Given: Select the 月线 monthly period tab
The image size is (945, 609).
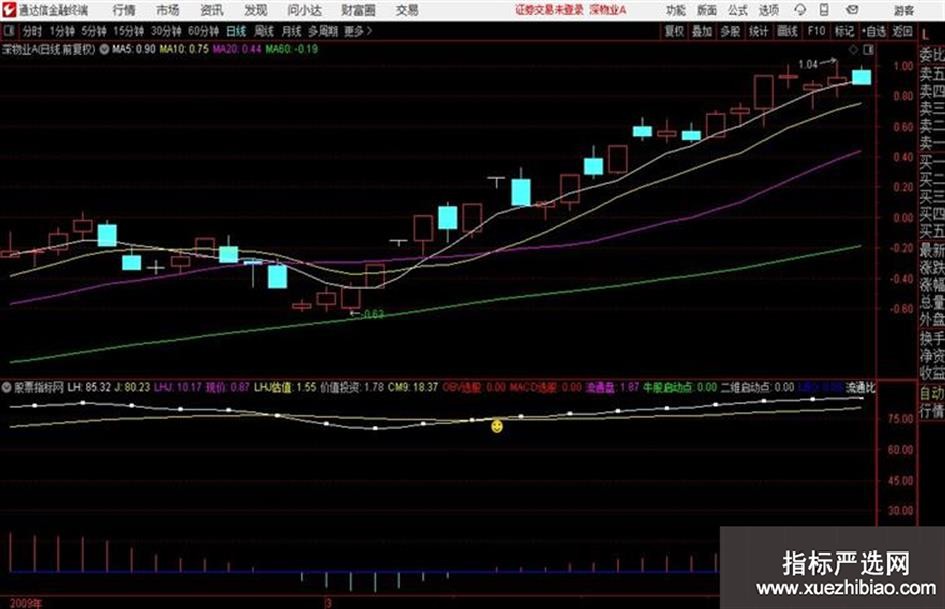Looking at the screenshot, I should (292, 31).
